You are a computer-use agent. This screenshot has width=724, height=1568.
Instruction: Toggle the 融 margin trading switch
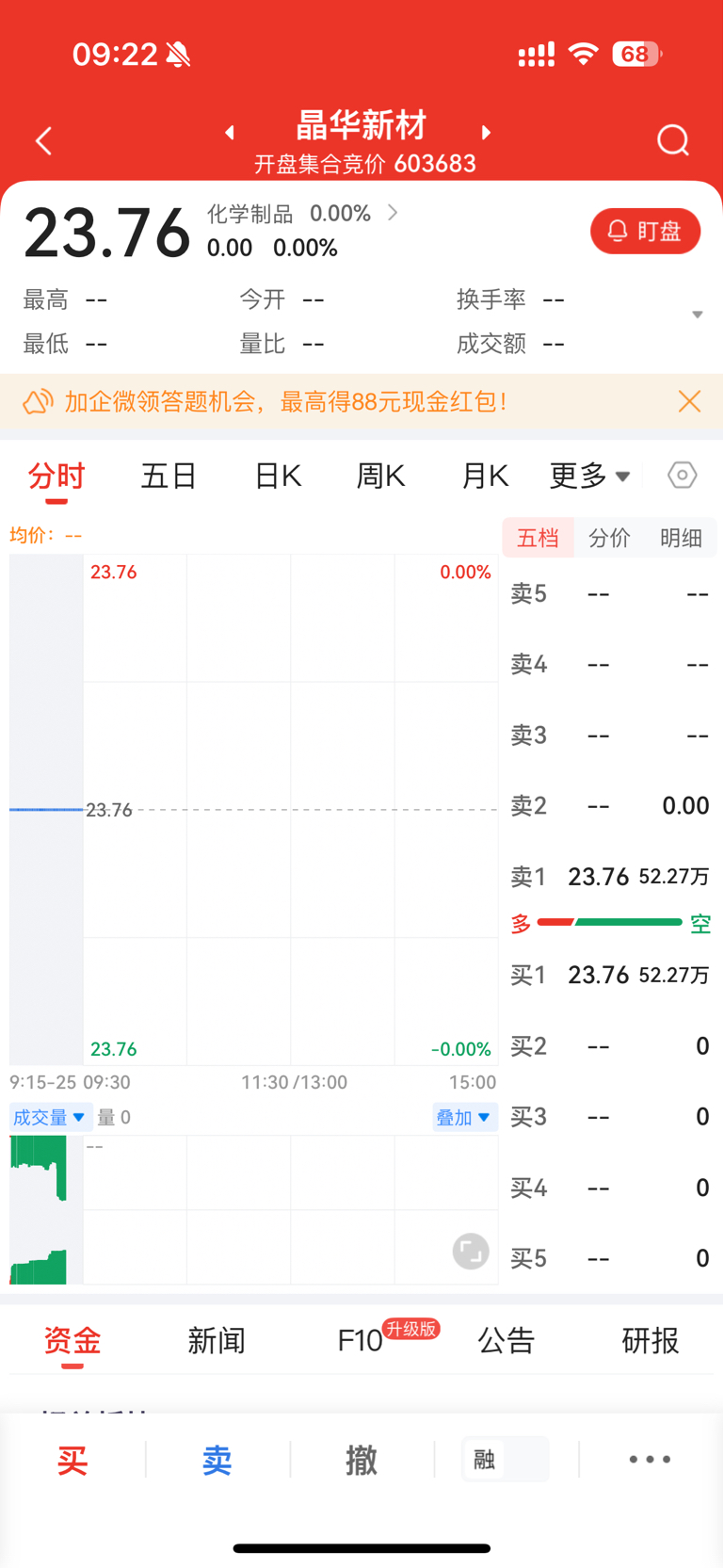507,1460
